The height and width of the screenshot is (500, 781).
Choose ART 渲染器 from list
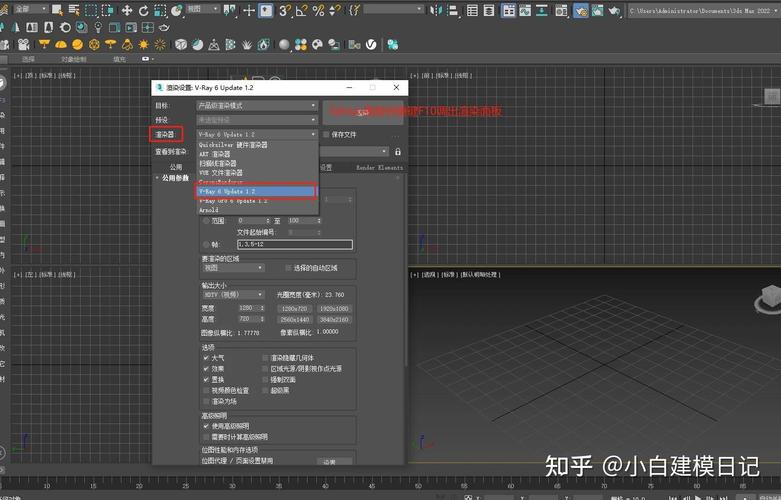click(257, 154)
